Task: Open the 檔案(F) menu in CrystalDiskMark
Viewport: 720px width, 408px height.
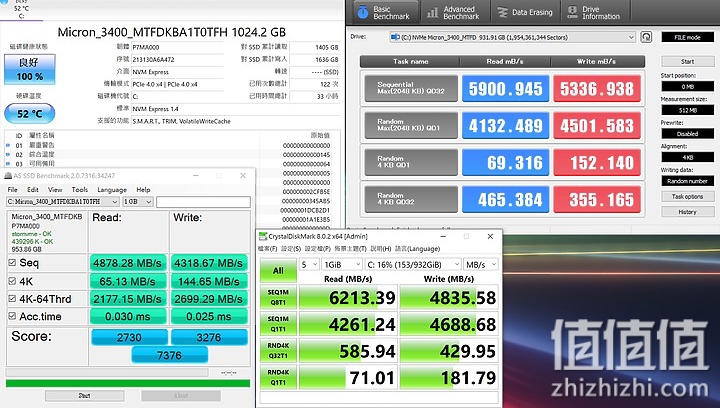Action: [267, 249]
